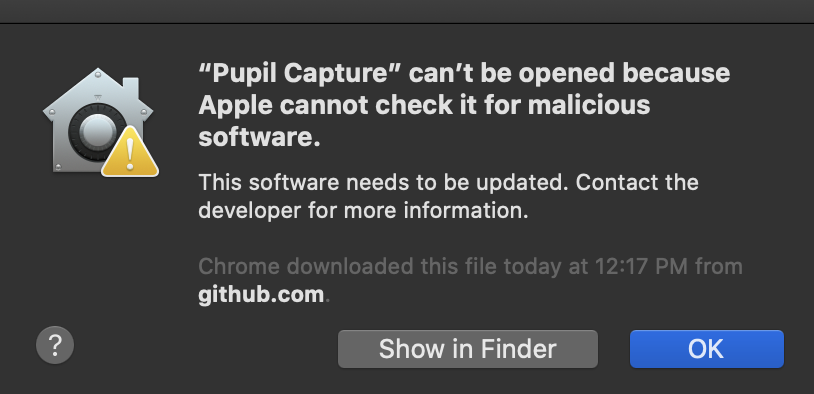Click the 12:17 PM download time text
The width and height of the screenshot is (814, 394).
point(641,267)
